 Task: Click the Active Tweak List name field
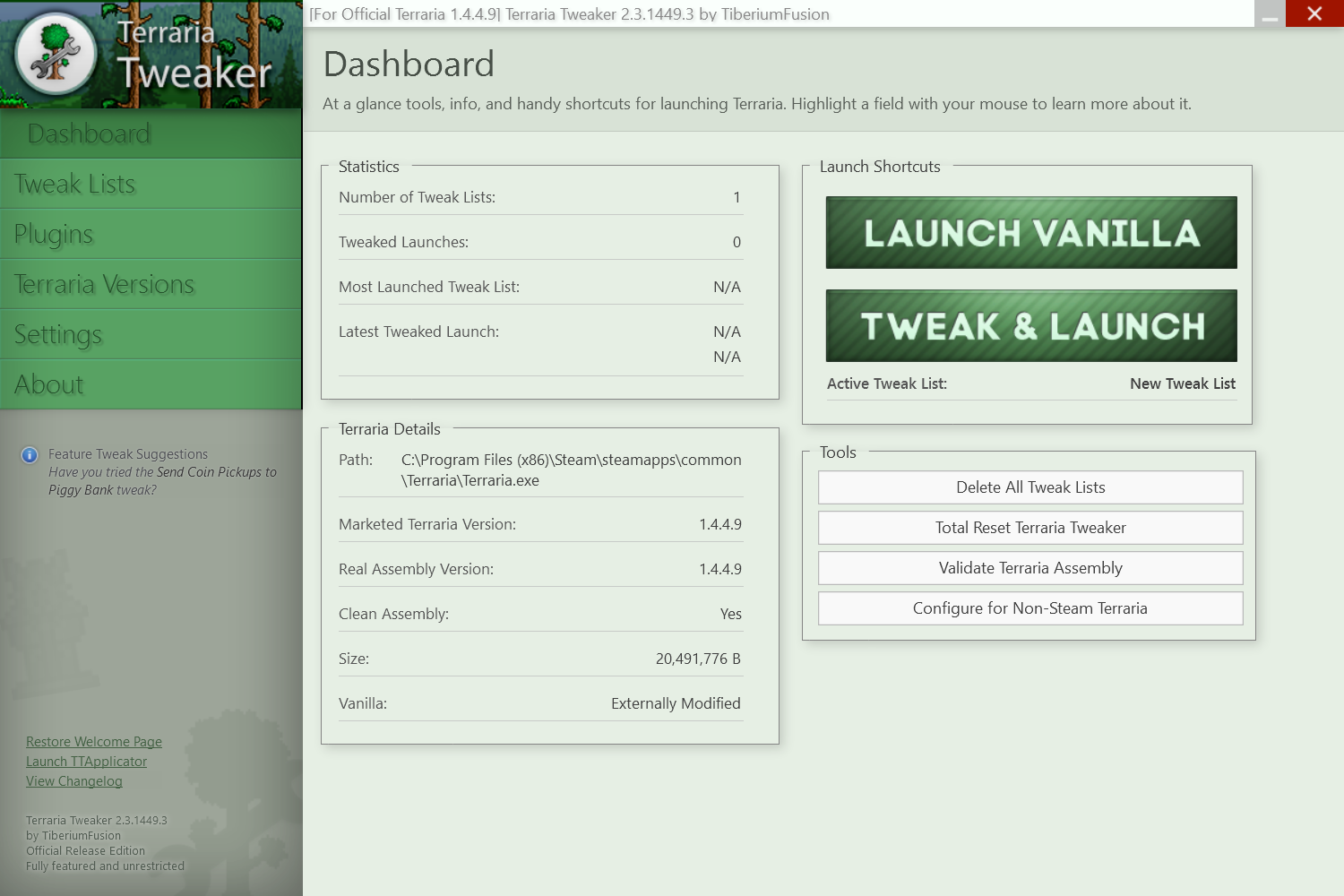[1182, 383]
